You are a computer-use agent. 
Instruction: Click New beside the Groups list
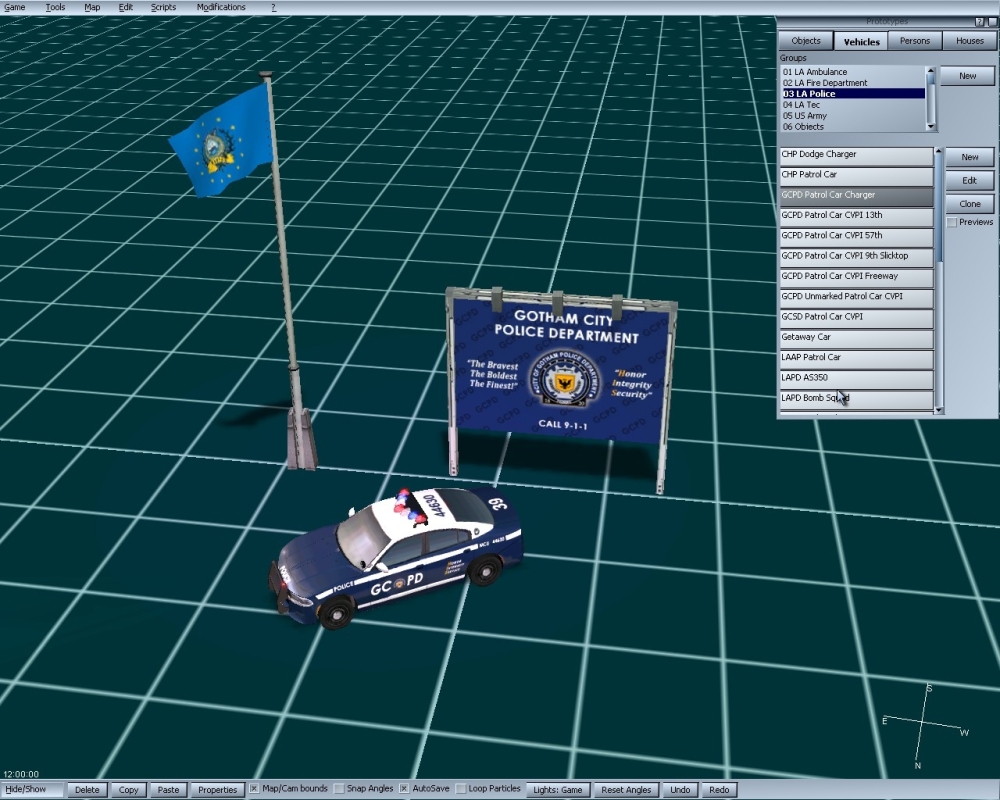pyautogui.click(x=967, y=76)
